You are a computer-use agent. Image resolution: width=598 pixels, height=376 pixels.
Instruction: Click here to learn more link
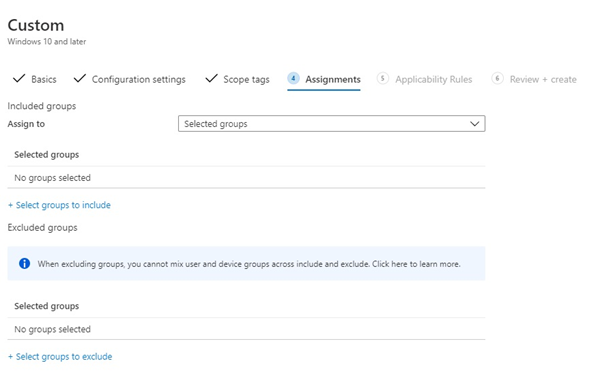click(416, 264)
